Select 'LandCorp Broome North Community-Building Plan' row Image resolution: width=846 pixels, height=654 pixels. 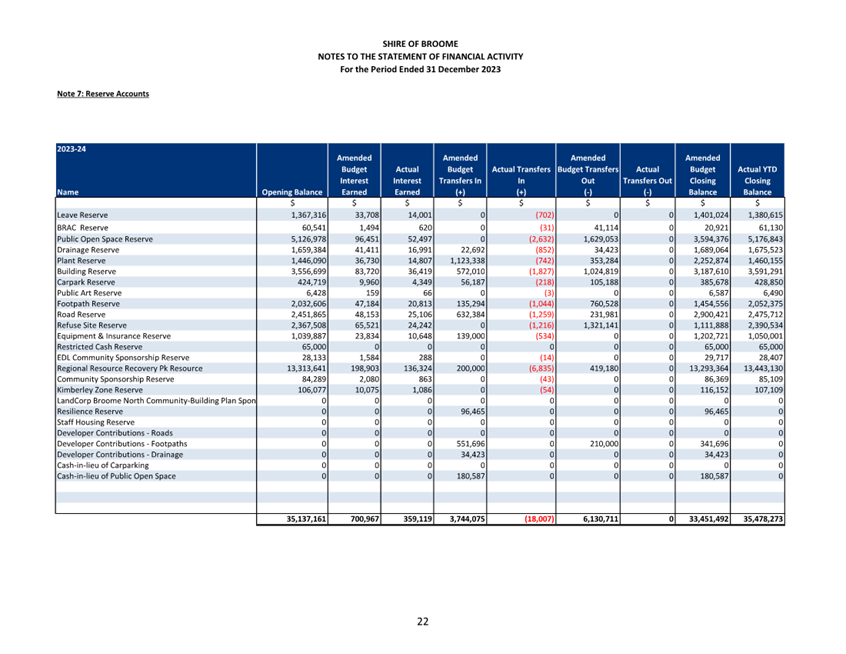coord(156,401)
